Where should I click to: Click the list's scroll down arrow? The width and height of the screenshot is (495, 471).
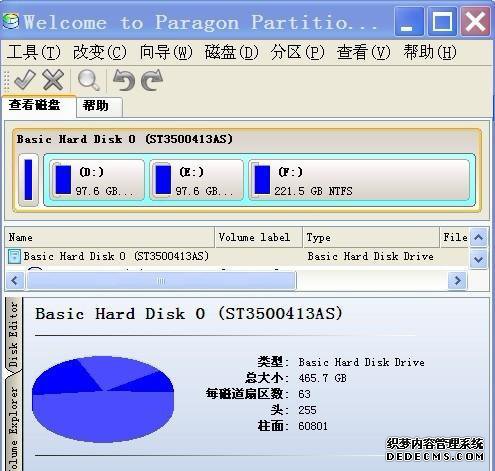479,260
